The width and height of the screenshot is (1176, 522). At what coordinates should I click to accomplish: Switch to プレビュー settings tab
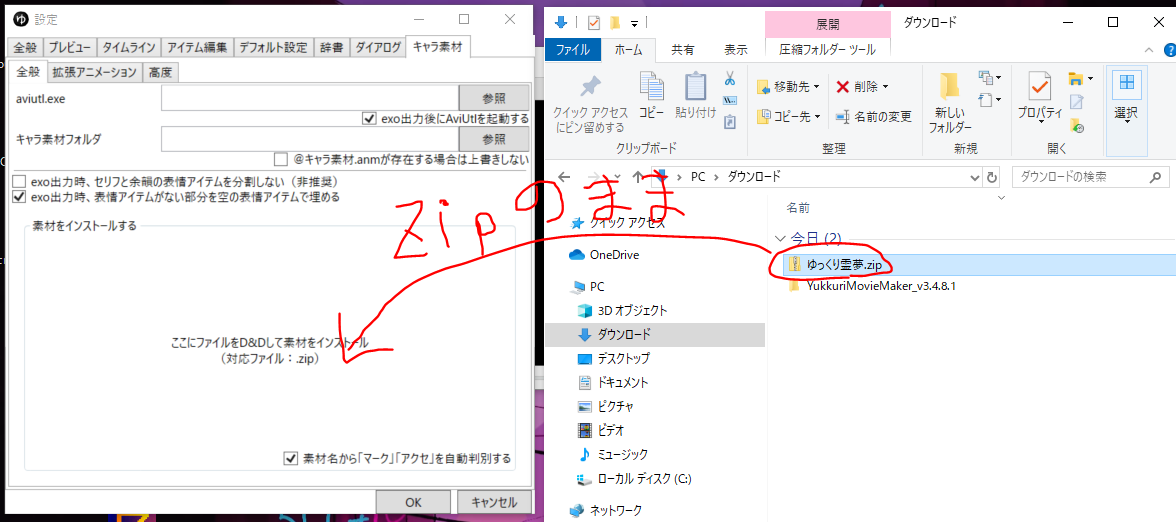[70, 48]
